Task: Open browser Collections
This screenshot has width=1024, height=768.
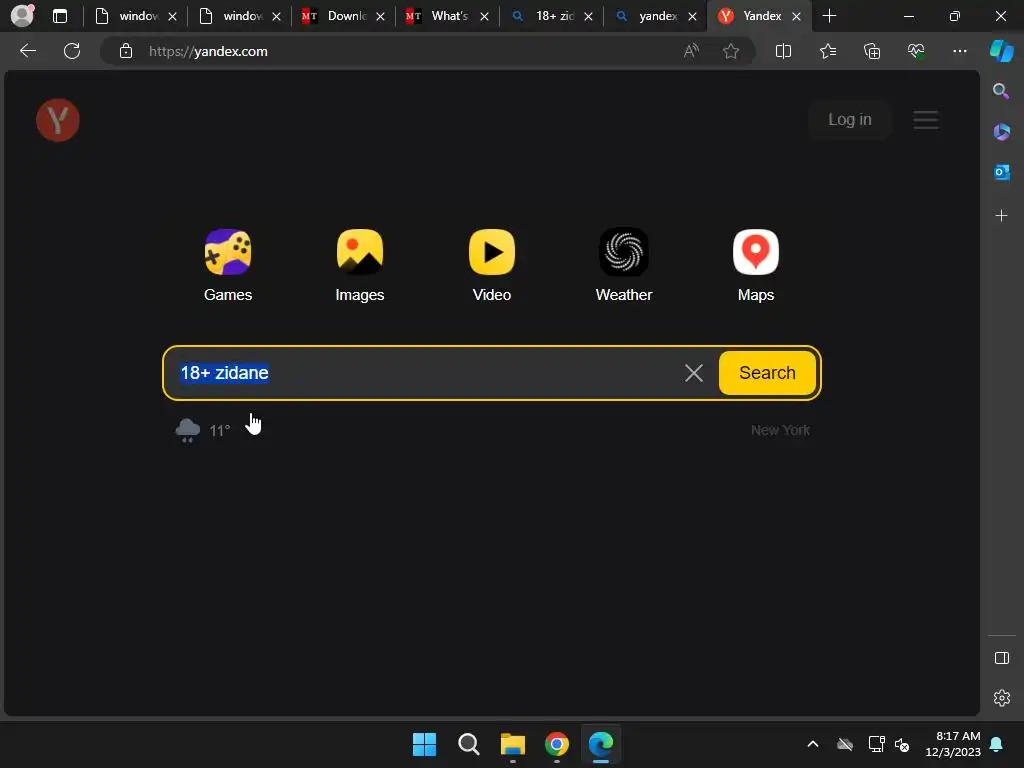Action: tap(872, 51)
